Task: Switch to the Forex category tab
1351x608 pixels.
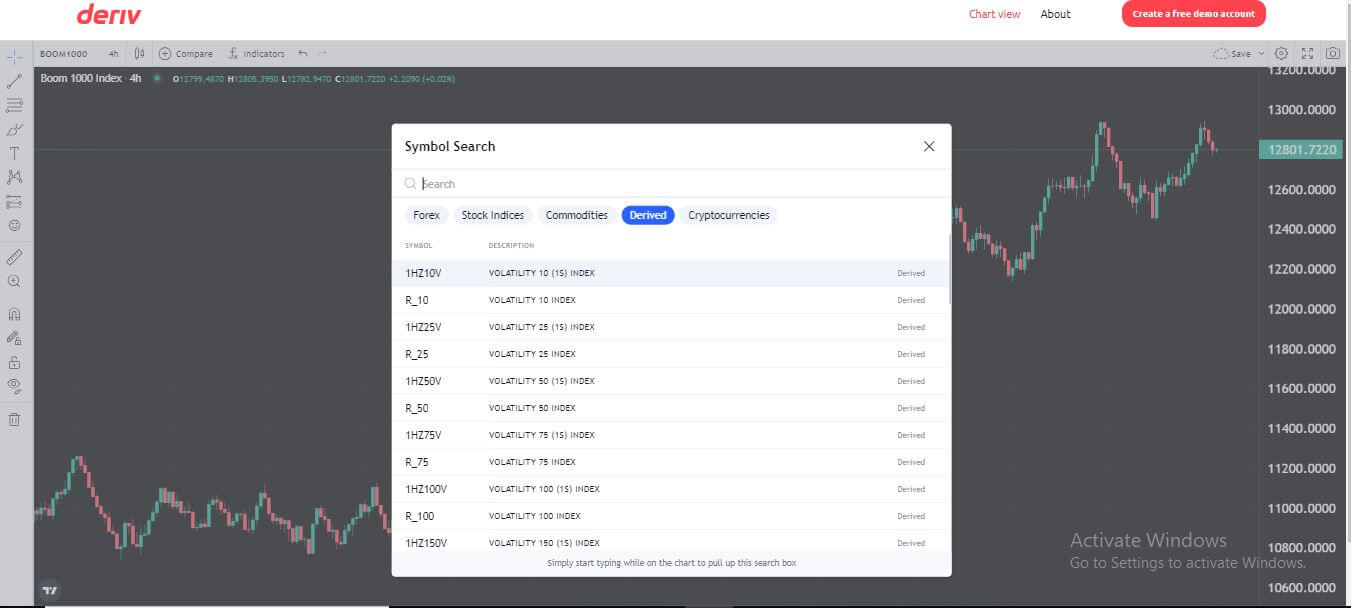Action: [x=426, y=215]
